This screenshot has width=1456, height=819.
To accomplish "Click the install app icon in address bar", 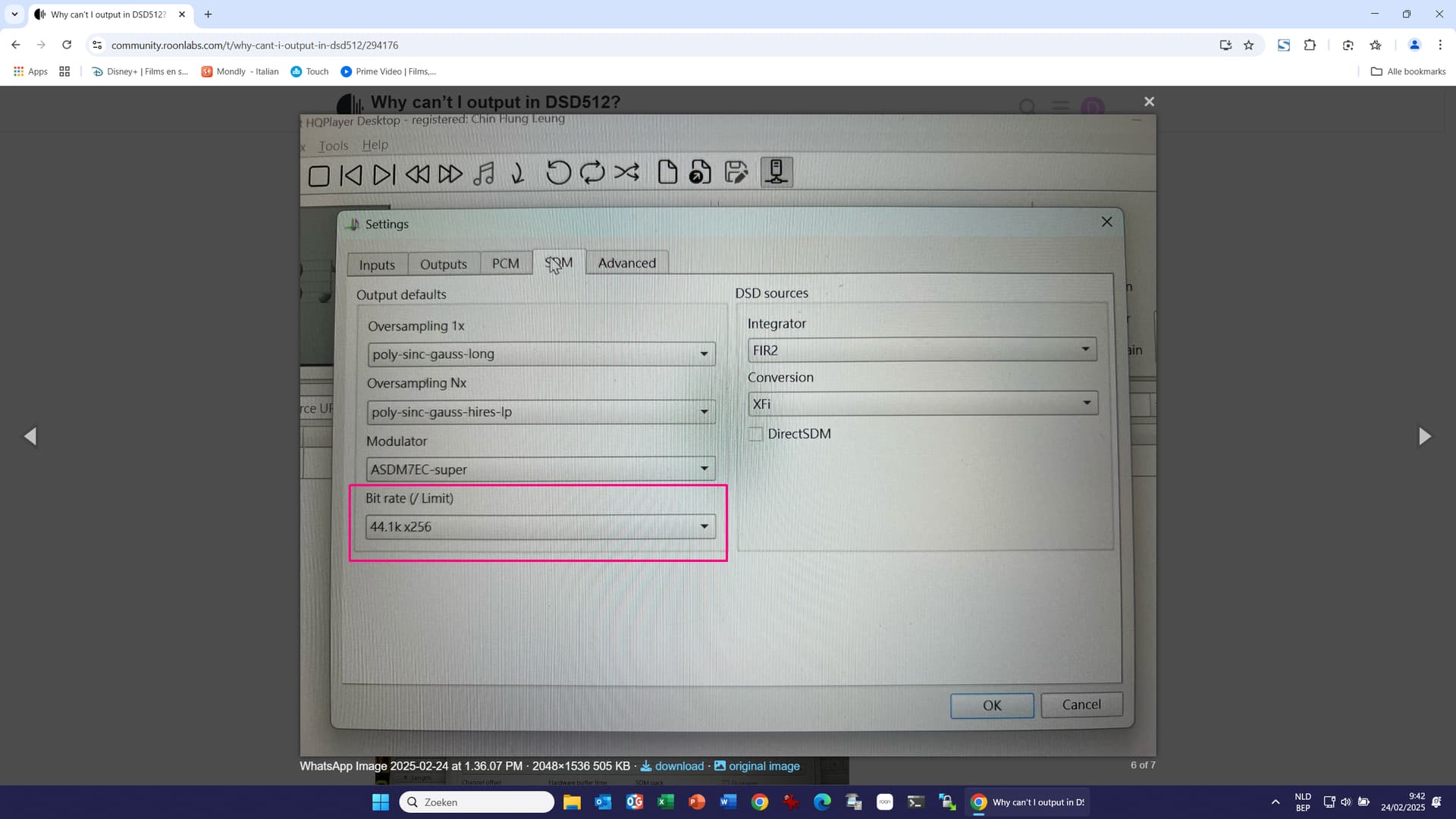I will 1225,45.
